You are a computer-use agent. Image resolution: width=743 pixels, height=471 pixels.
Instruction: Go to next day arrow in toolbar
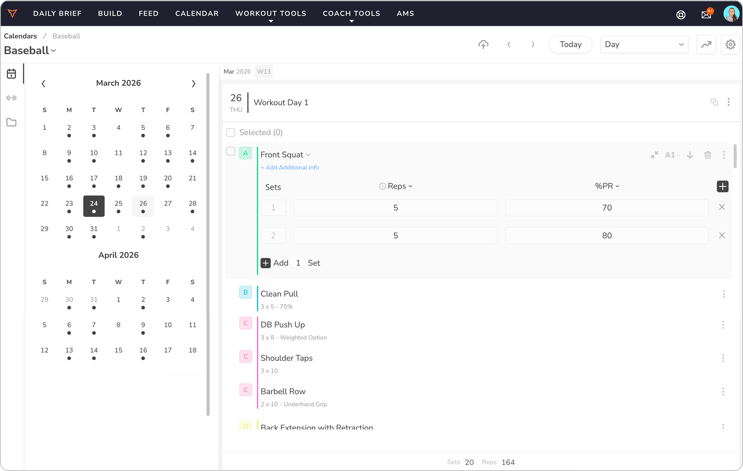point(533,45)
